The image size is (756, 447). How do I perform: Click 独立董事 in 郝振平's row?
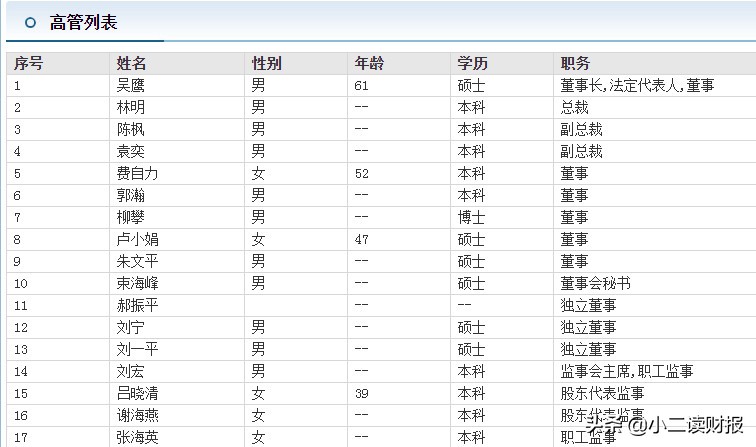(588, 305)
